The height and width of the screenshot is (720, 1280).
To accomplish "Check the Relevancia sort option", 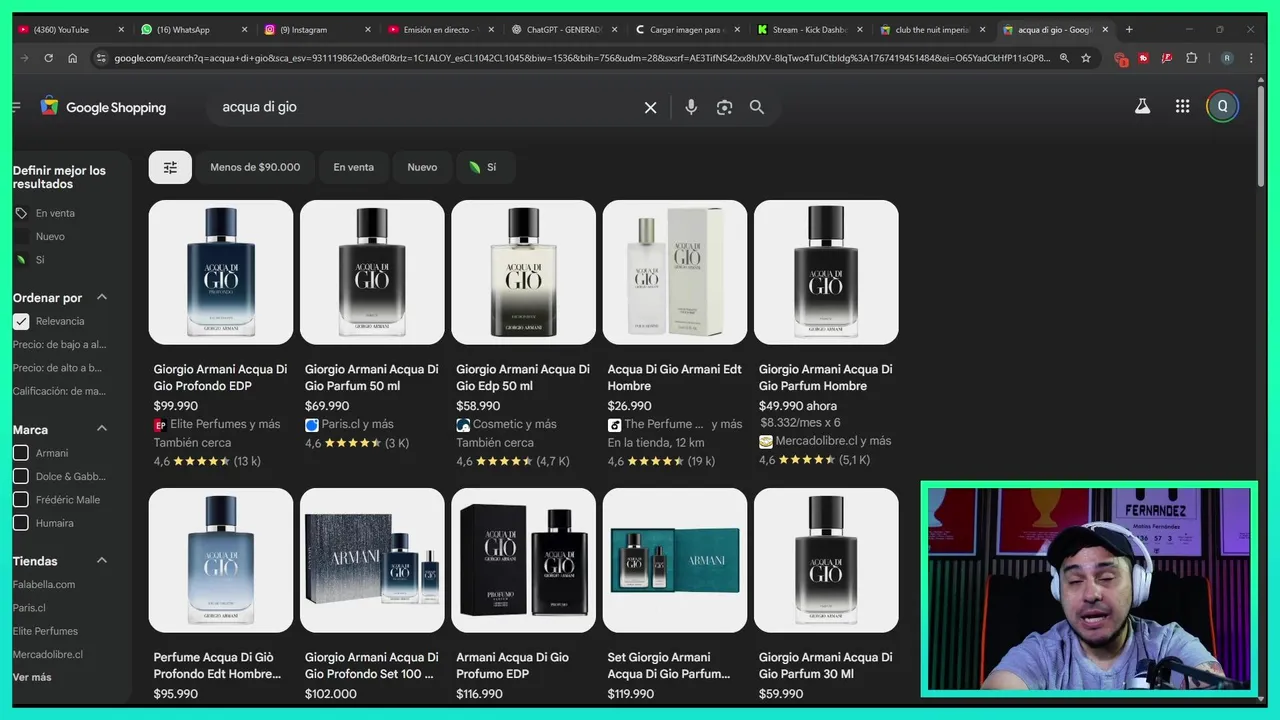I will click(x=21, y=321).
